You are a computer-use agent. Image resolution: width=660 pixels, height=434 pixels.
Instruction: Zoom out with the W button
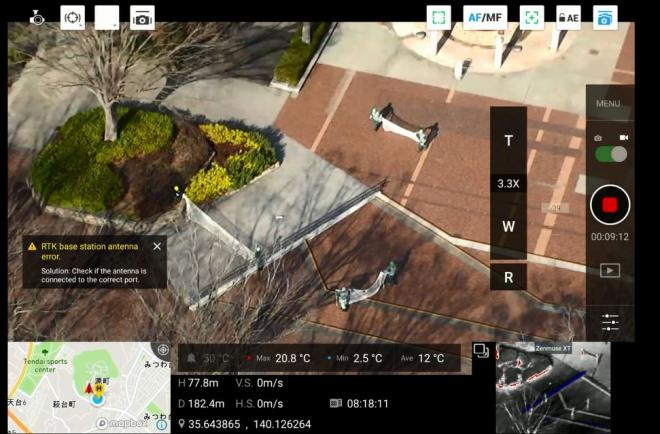(508, 226)
